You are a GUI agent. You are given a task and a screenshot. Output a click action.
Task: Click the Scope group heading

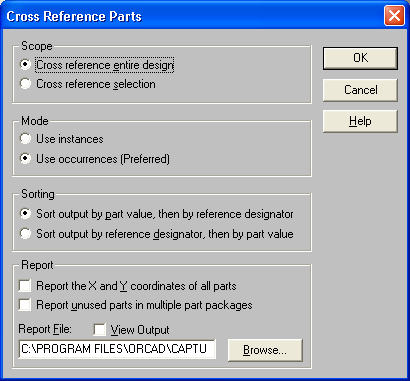point(37,46)
